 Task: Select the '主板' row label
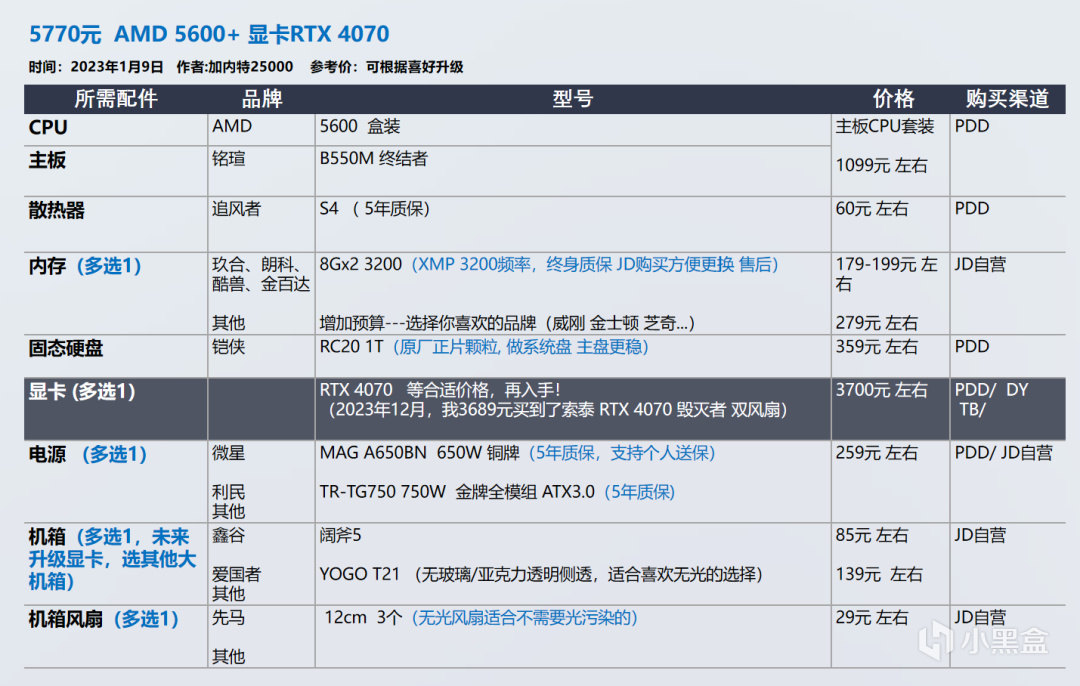(47, 160)
